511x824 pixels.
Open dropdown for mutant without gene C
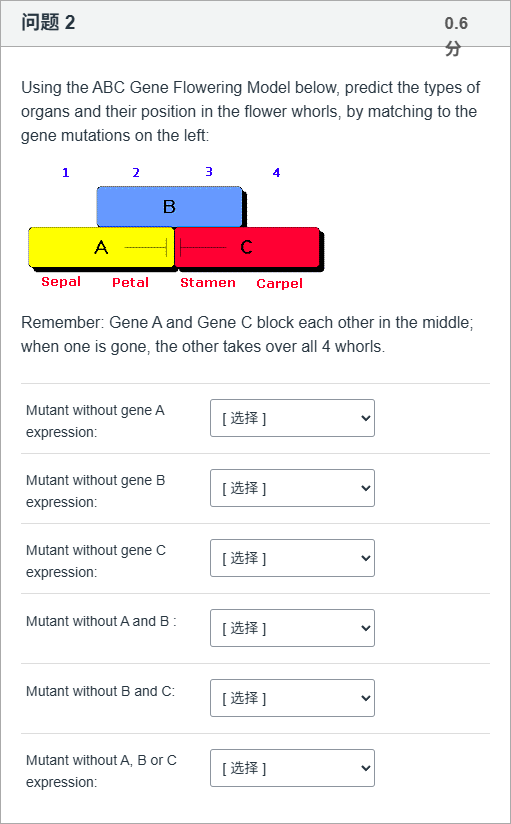click(292, 558)
